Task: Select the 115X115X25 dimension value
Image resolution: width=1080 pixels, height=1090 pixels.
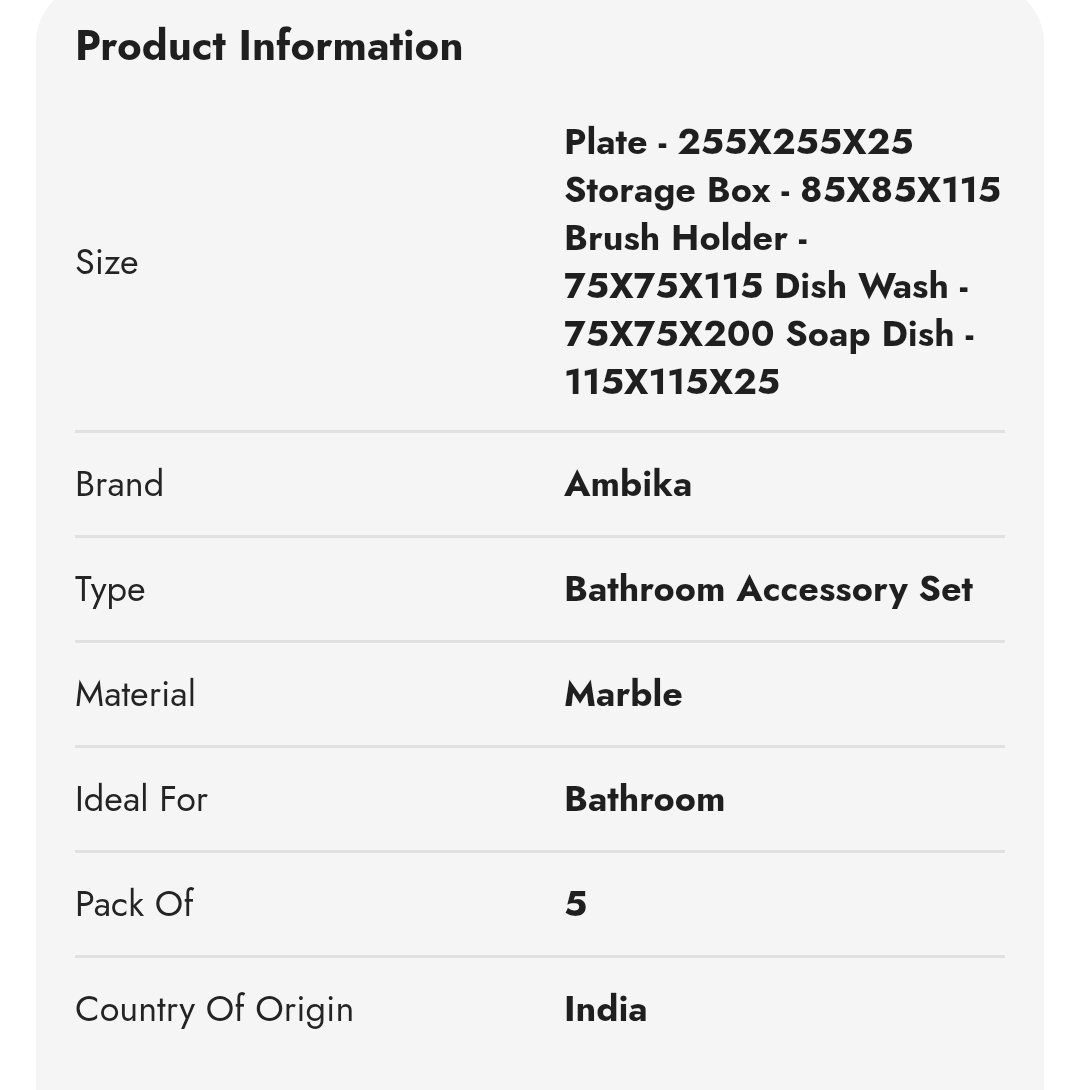Action: [x=672, y=382]
